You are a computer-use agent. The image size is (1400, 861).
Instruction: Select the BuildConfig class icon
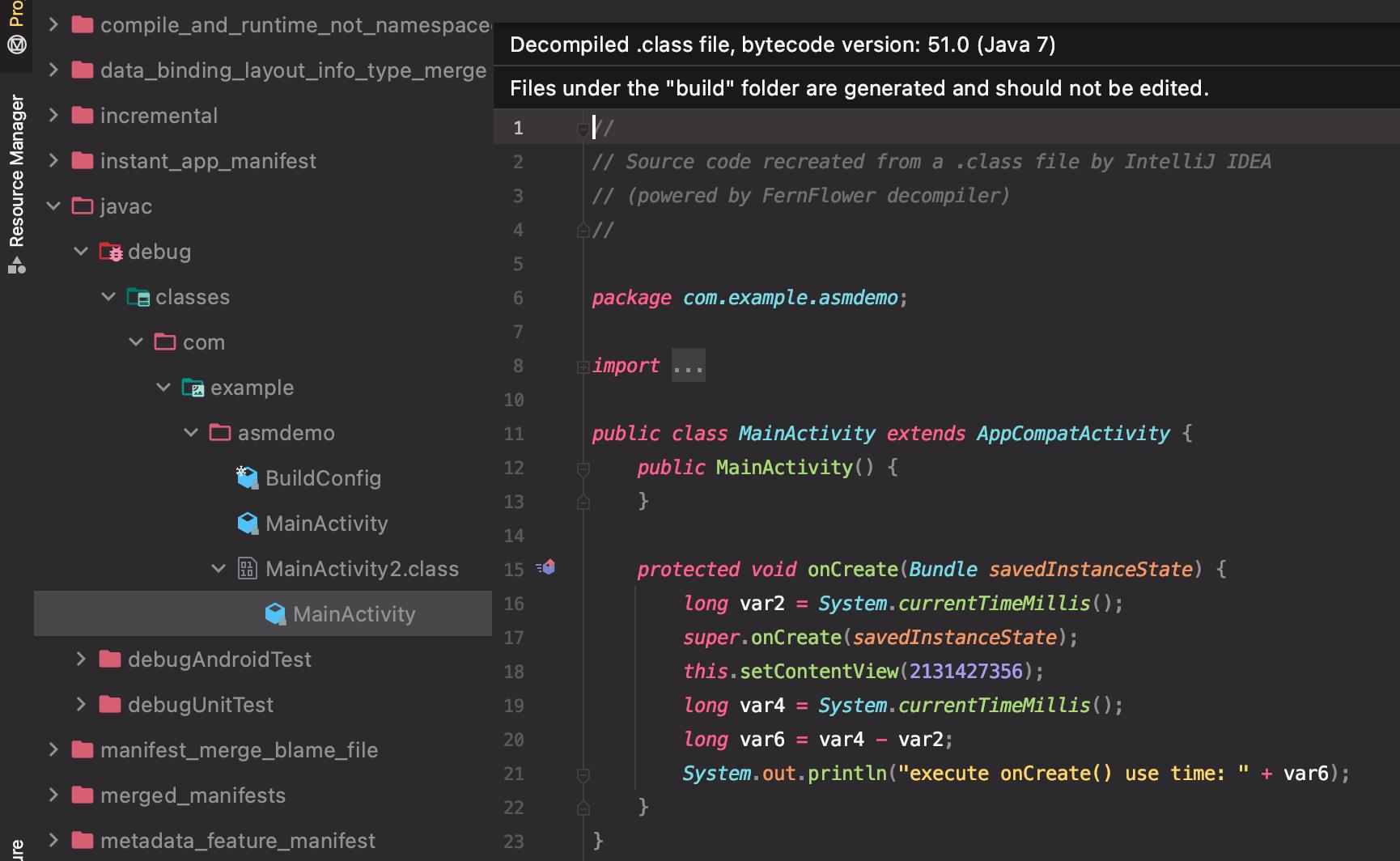tap(247, 477)
